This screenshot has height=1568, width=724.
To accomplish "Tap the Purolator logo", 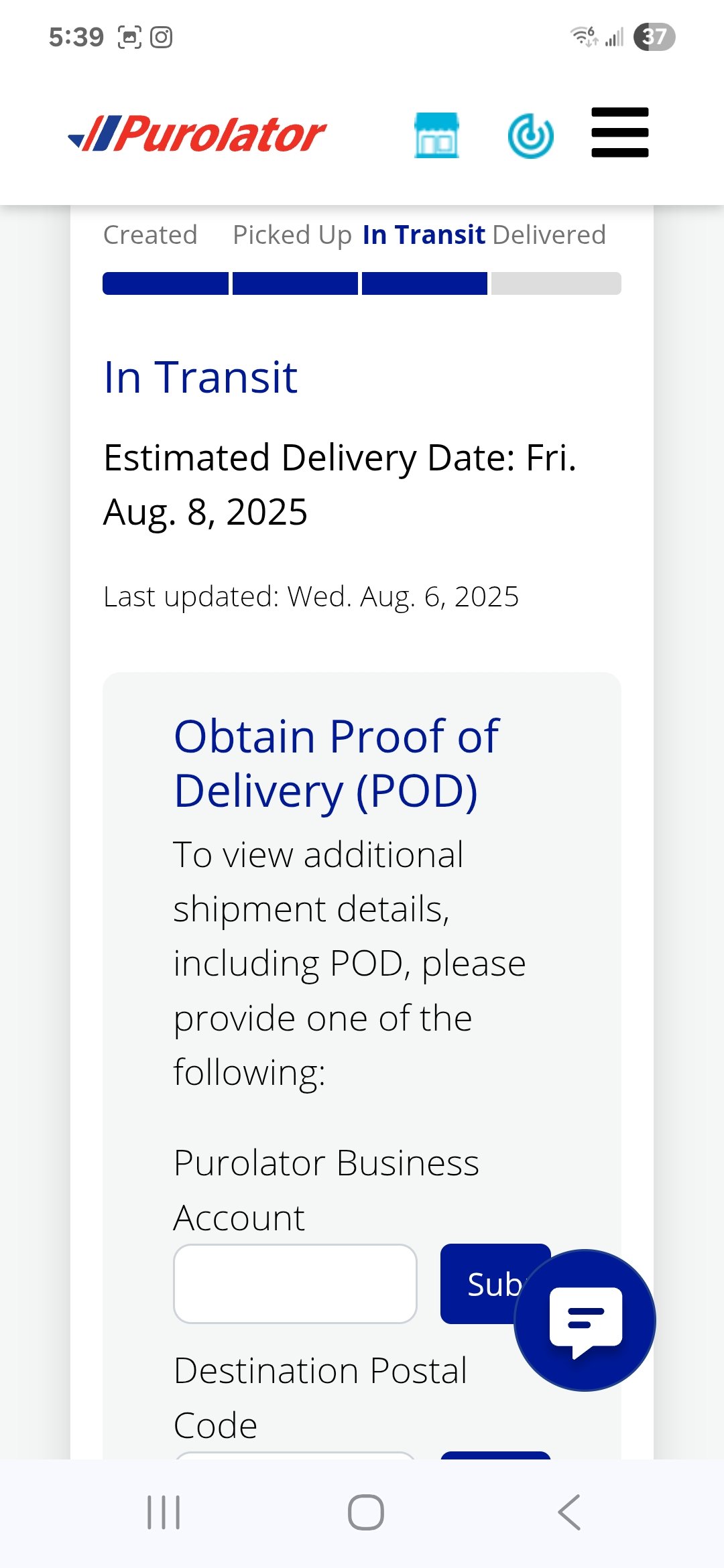I will pyautogui.click(x=197, y=134).
